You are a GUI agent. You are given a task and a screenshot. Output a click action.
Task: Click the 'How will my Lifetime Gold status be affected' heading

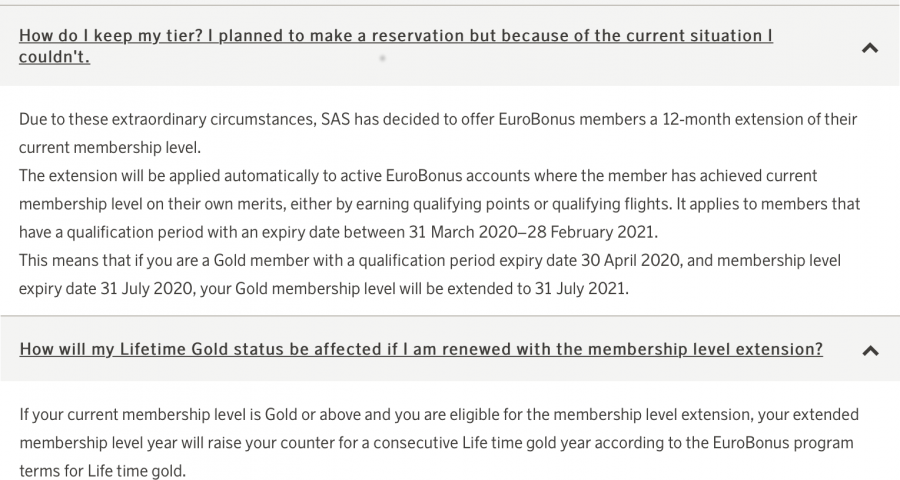[420, 349]
